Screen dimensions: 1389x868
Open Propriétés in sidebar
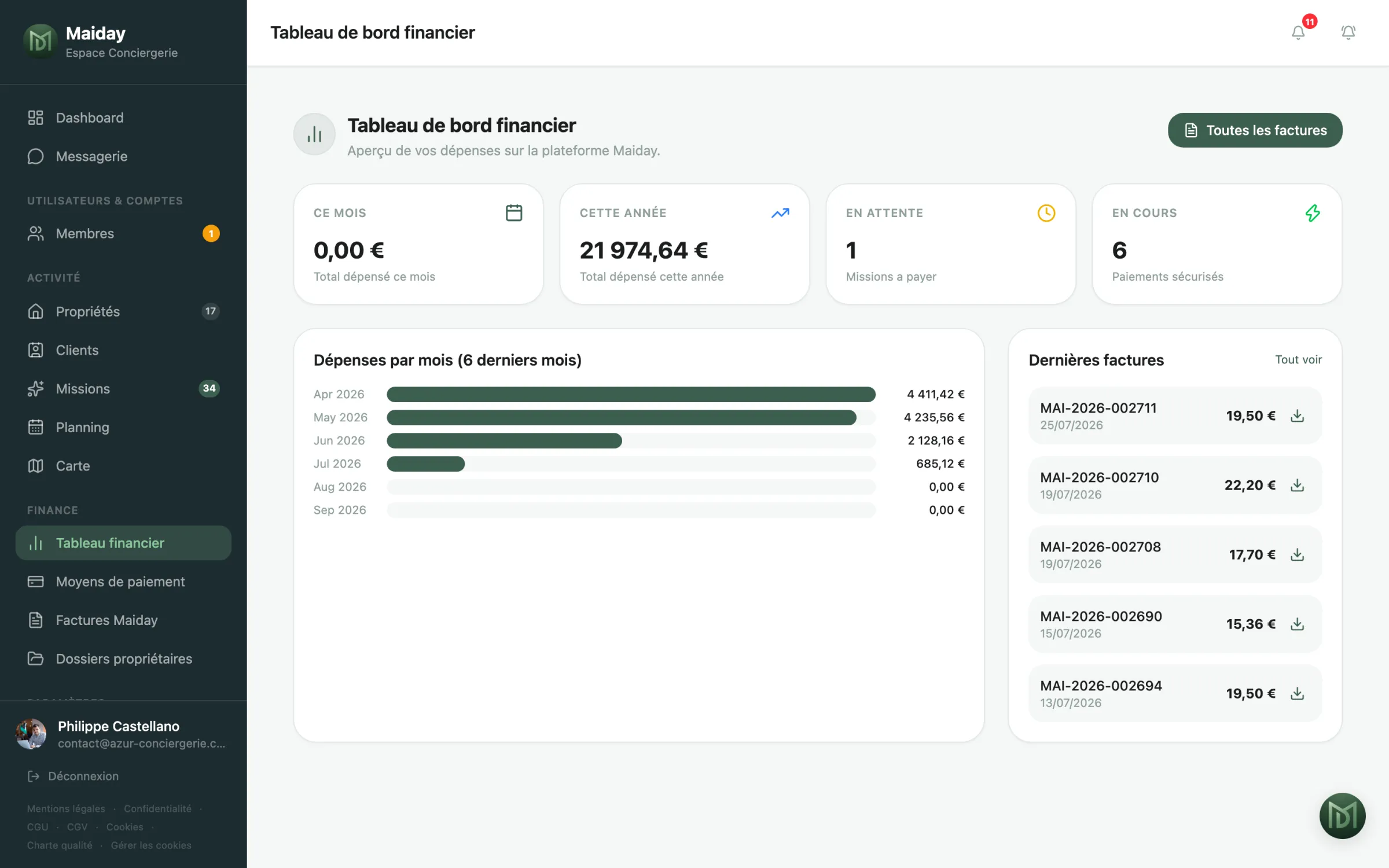pyautogui.click(x=123, y=311)
